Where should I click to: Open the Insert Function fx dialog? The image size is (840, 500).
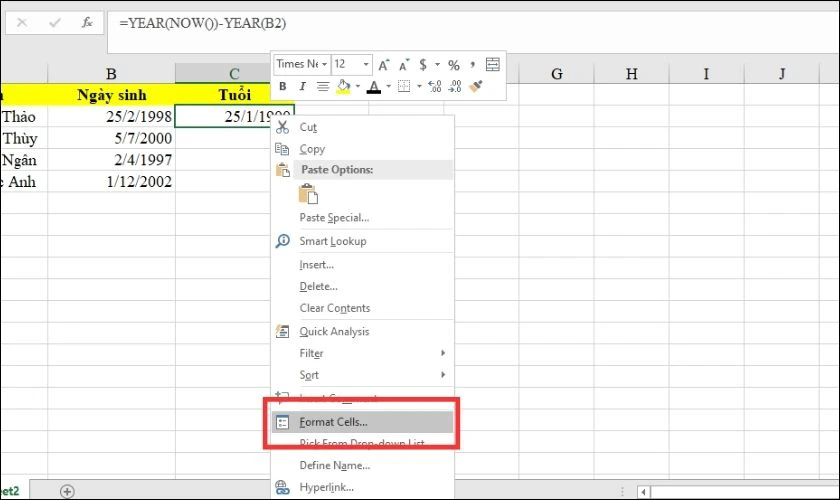(x=87, y=23)
